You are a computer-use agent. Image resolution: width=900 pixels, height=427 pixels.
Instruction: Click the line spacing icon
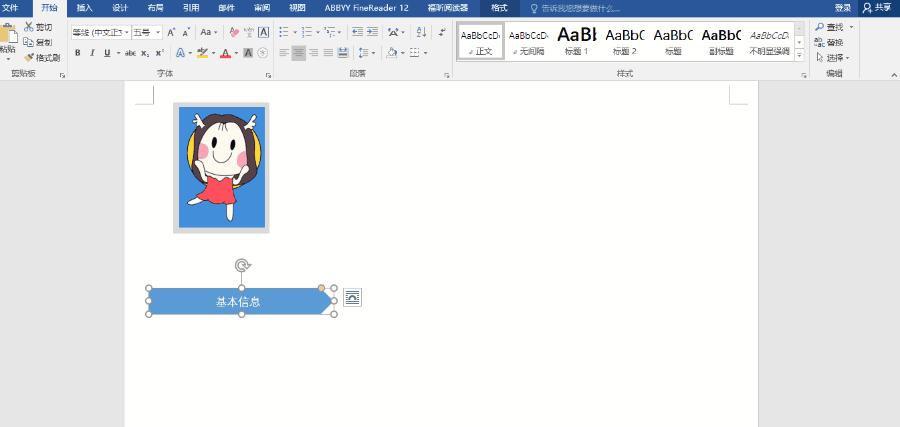(363, 53)
